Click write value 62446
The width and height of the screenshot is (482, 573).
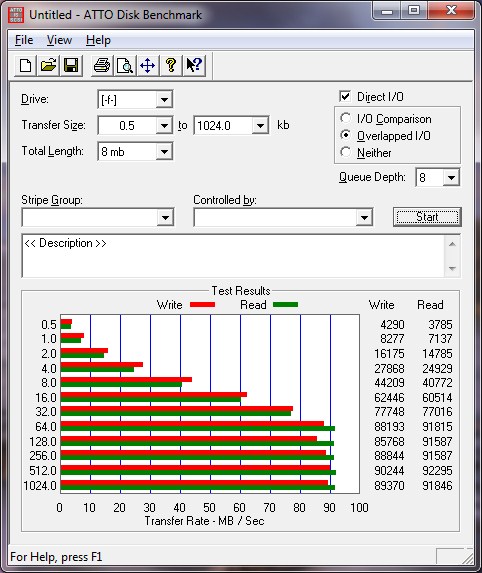click(389, 397)
